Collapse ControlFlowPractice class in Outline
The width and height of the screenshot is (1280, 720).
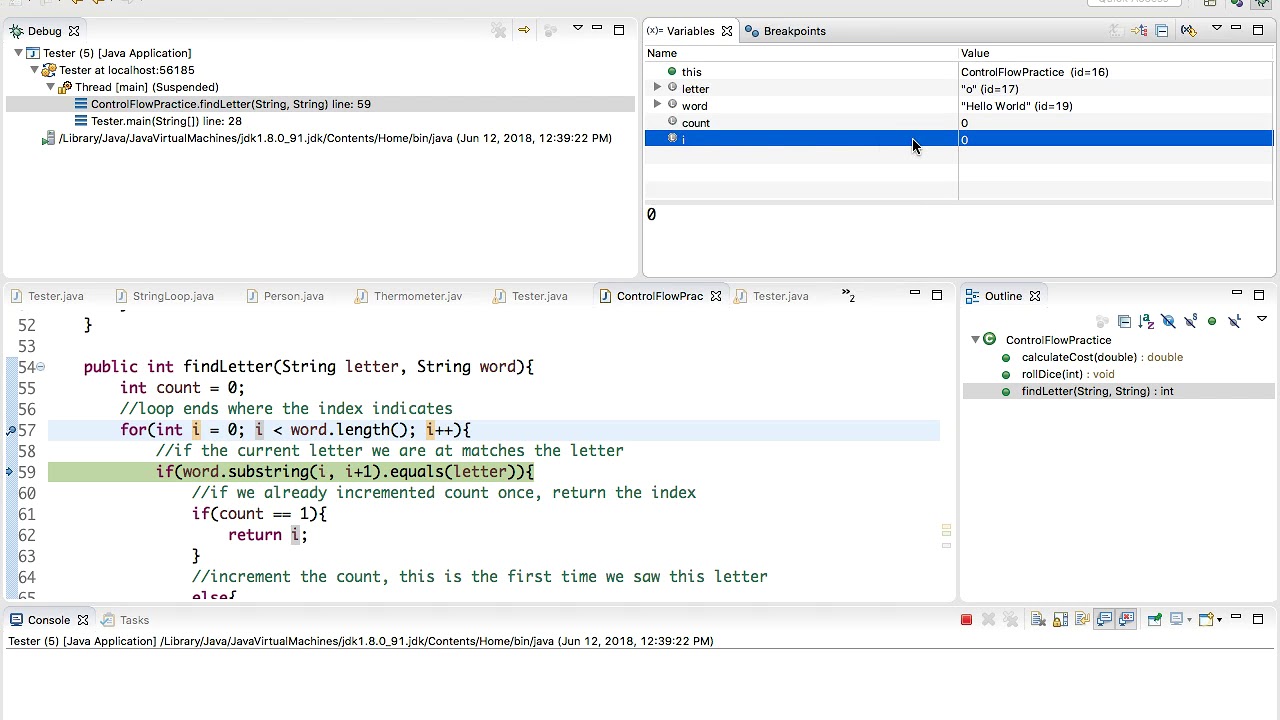click(975, 340)
